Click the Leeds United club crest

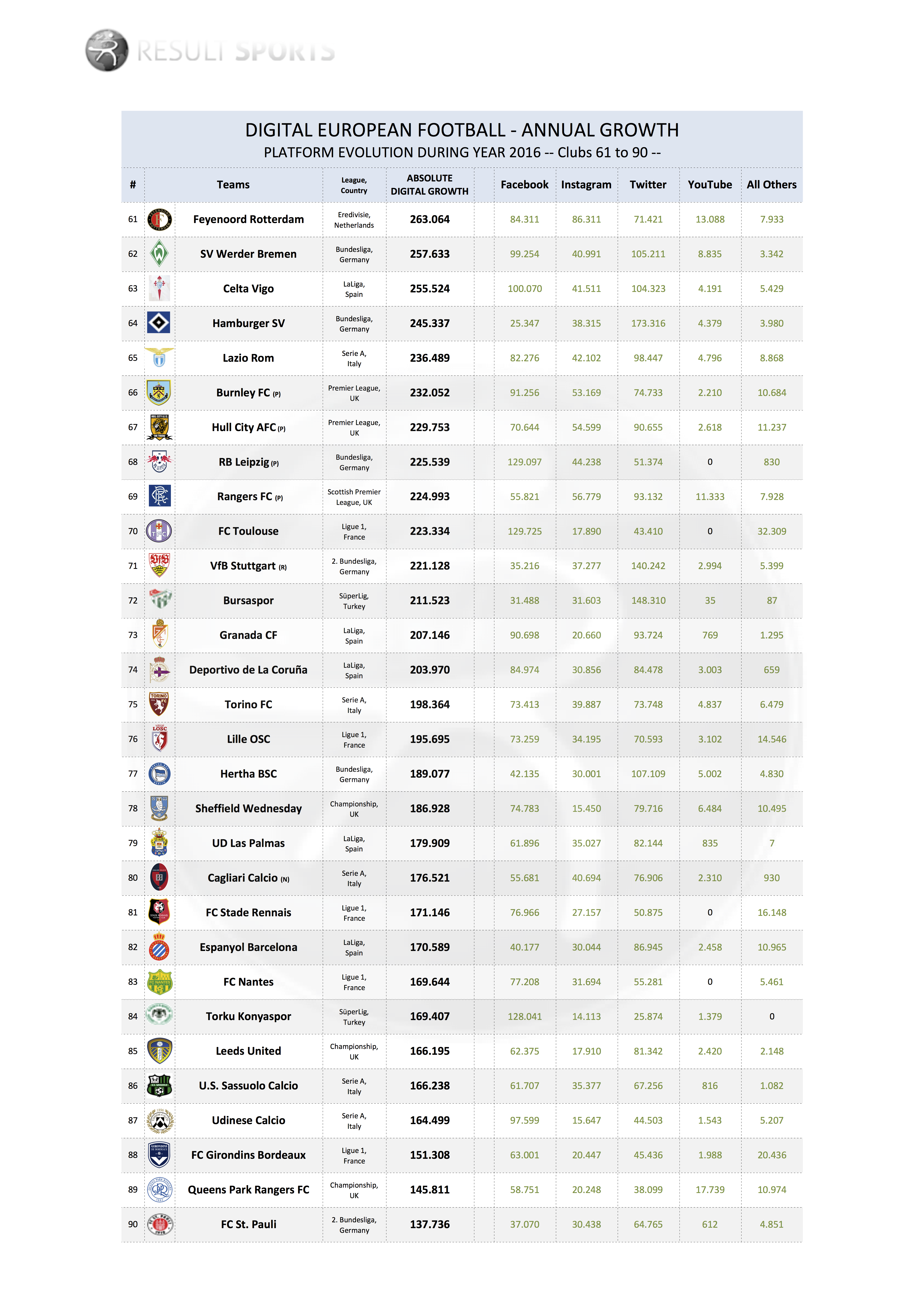click(x=159, y=1051)
